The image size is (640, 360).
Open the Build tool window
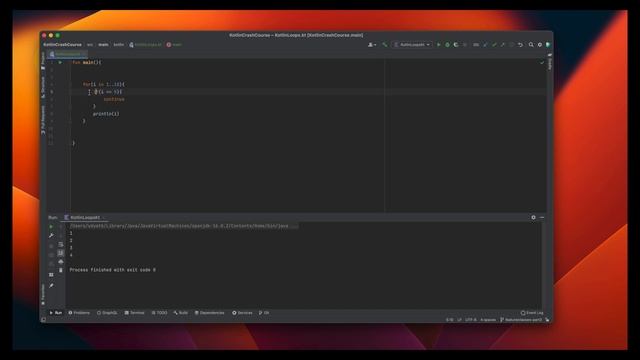pos(180,313)
